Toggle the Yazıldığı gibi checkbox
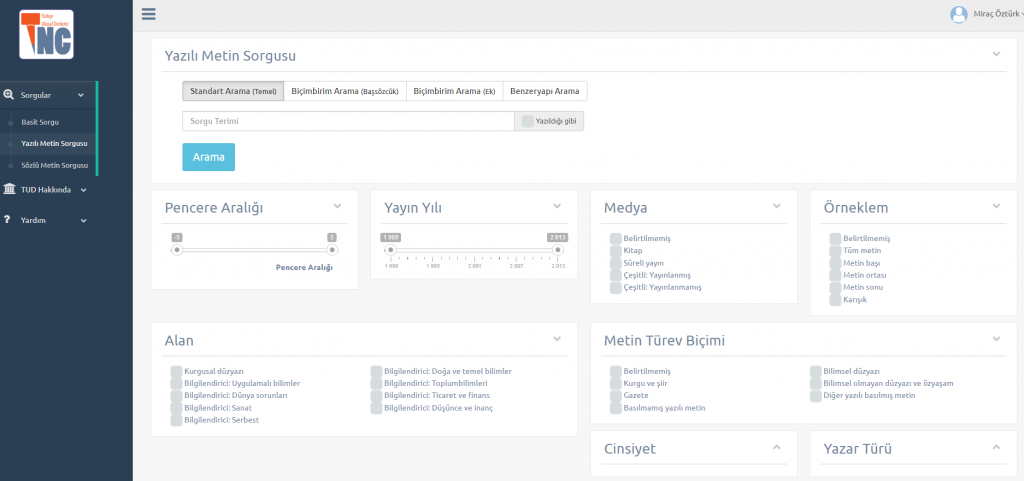Screen dimensions: 1024x481 pos(528,121)
